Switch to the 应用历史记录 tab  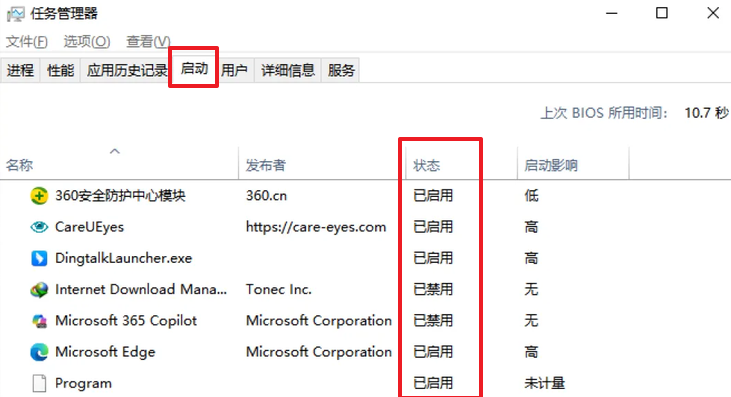coord(127,70)
